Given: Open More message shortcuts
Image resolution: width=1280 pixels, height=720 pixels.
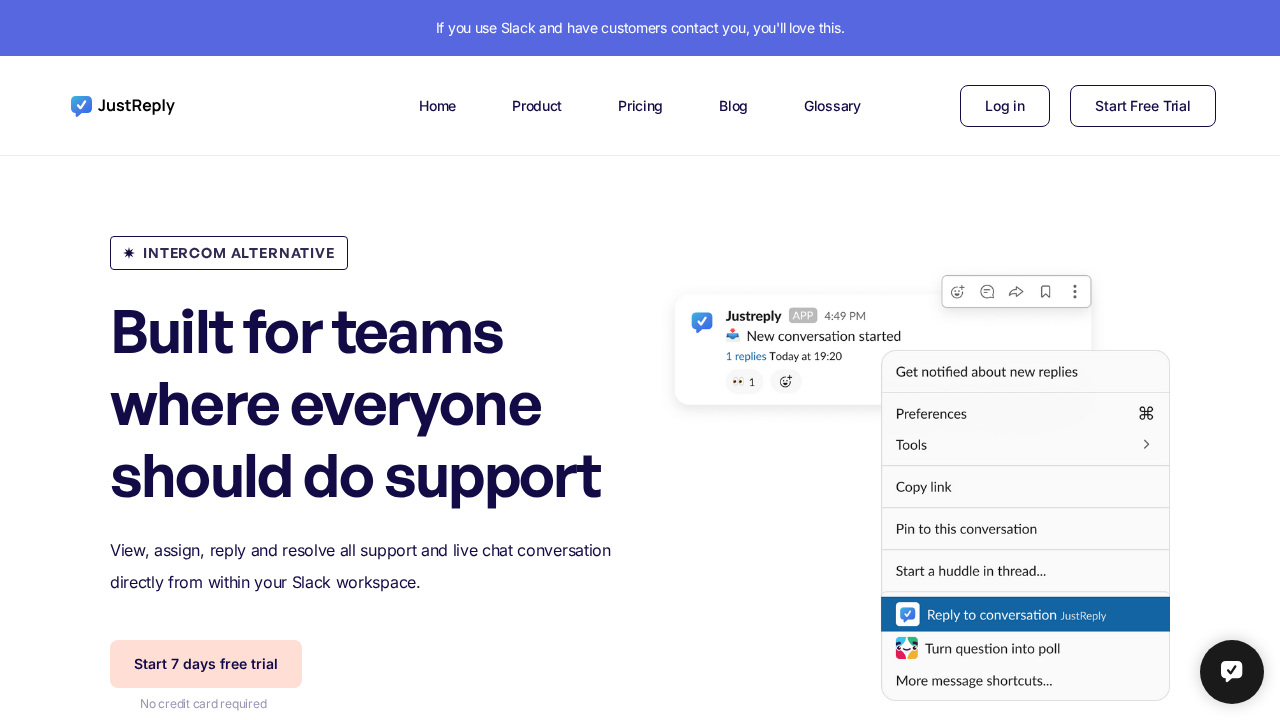Looking at the screenshot, I should (973, 680).
